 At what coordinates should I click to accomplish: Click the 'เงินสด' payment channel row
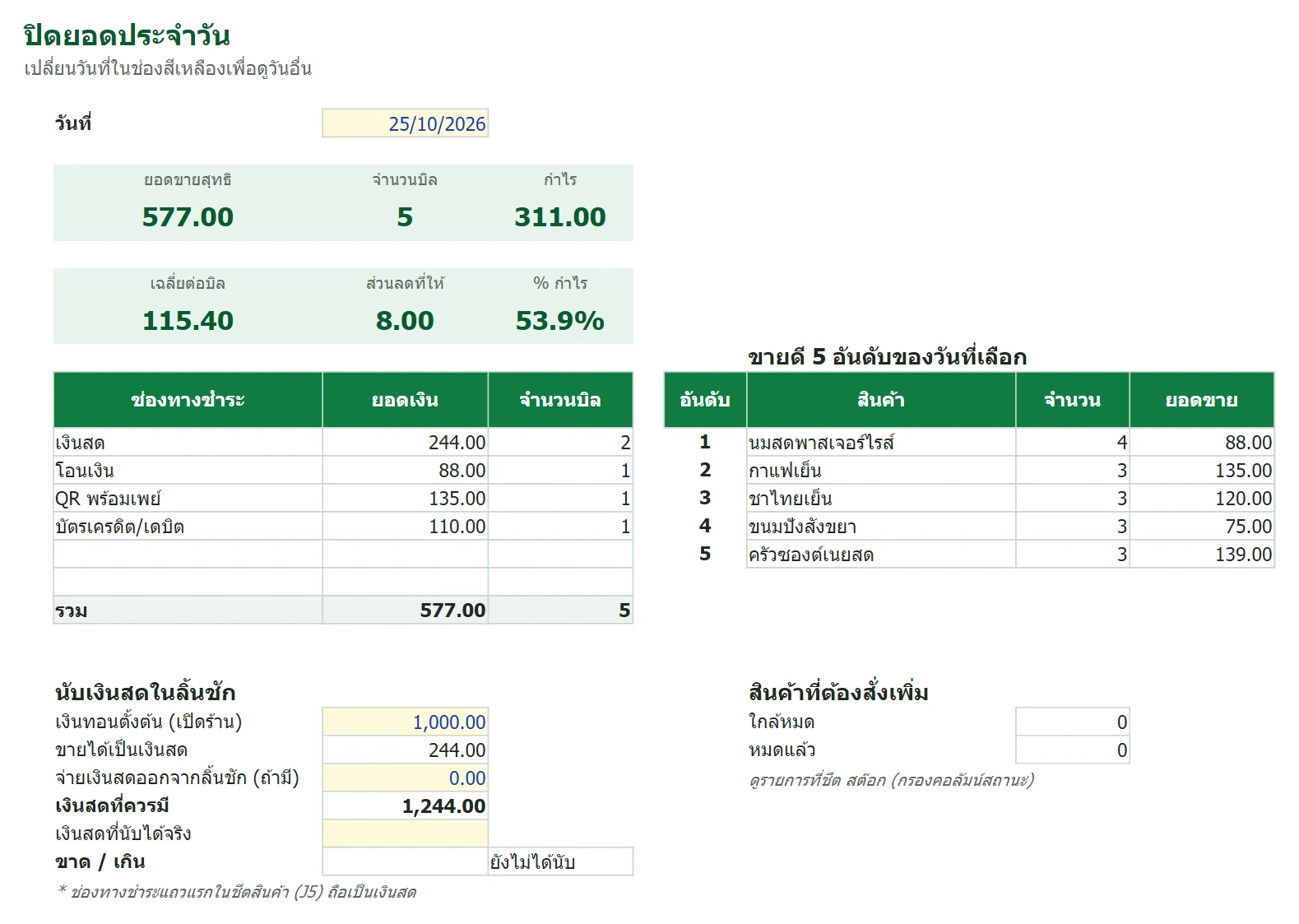click(343, 442)
